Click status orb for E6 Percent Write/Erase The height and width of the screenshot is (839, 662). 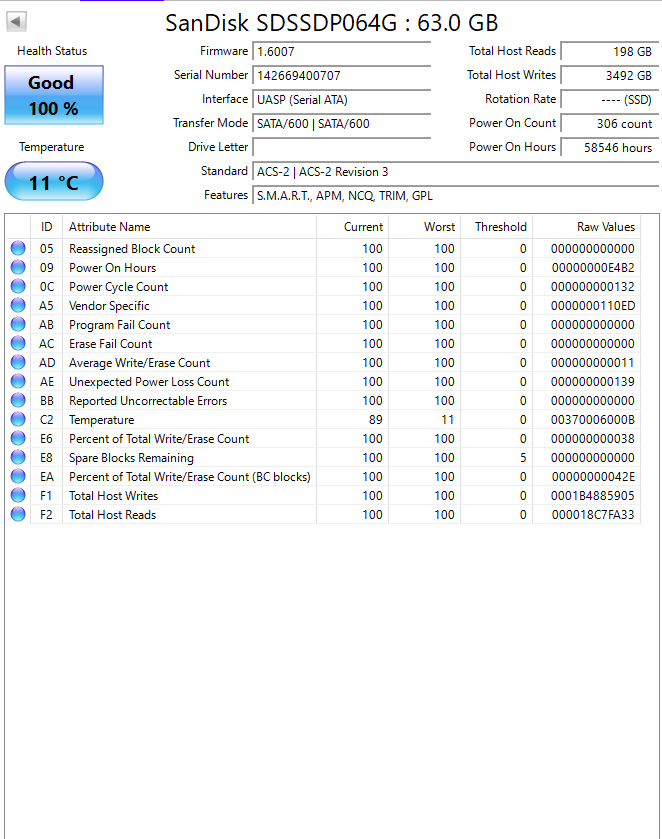(18, 438)
